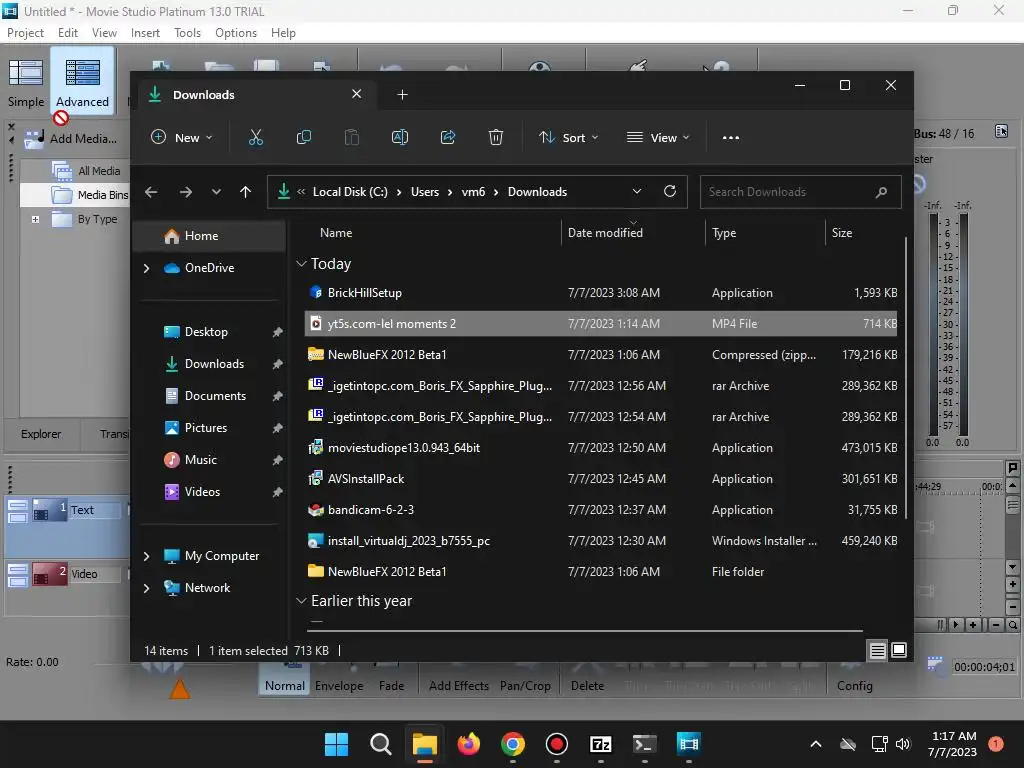Open recent locations dropdown arrow

(x=216, y=192)
